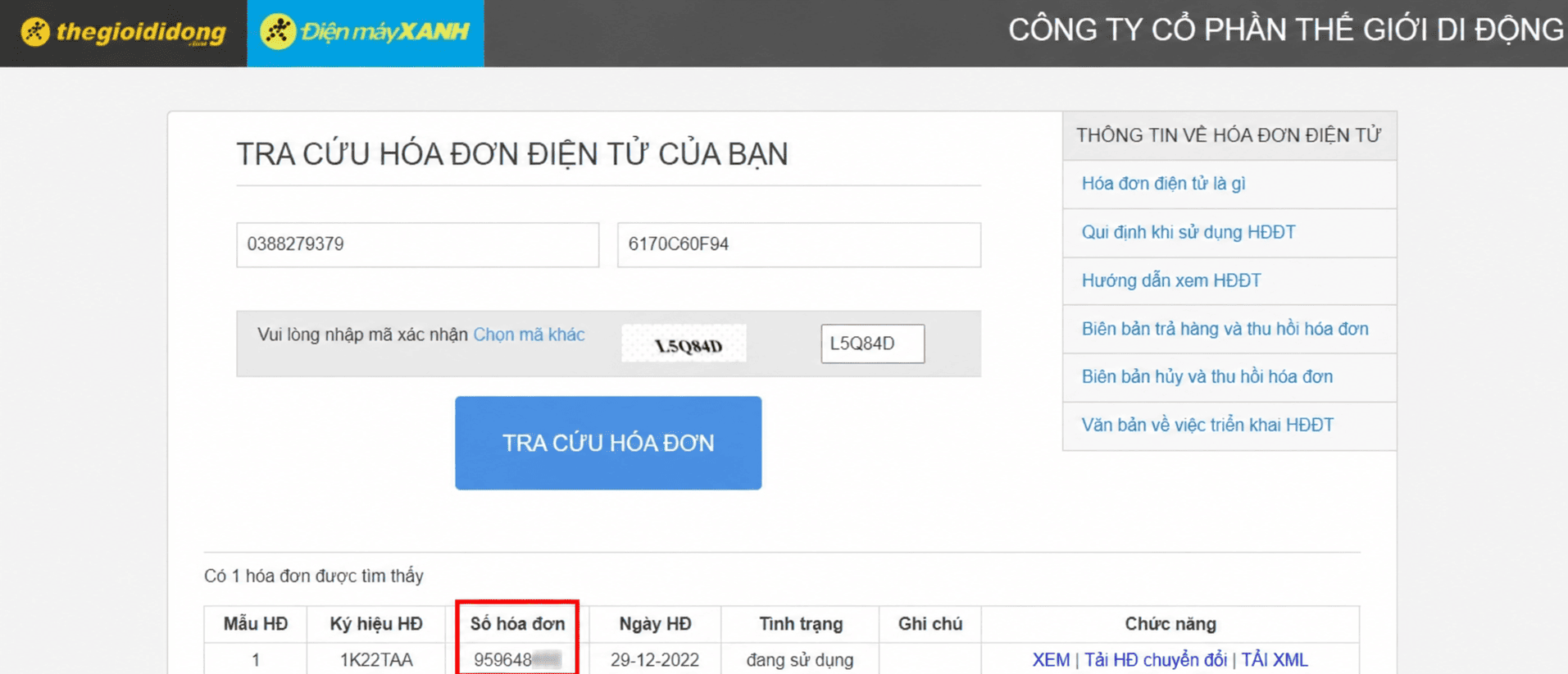
Task: Open 'Hóa đơn điện tử là gì' link
Action: (1163, 184)
